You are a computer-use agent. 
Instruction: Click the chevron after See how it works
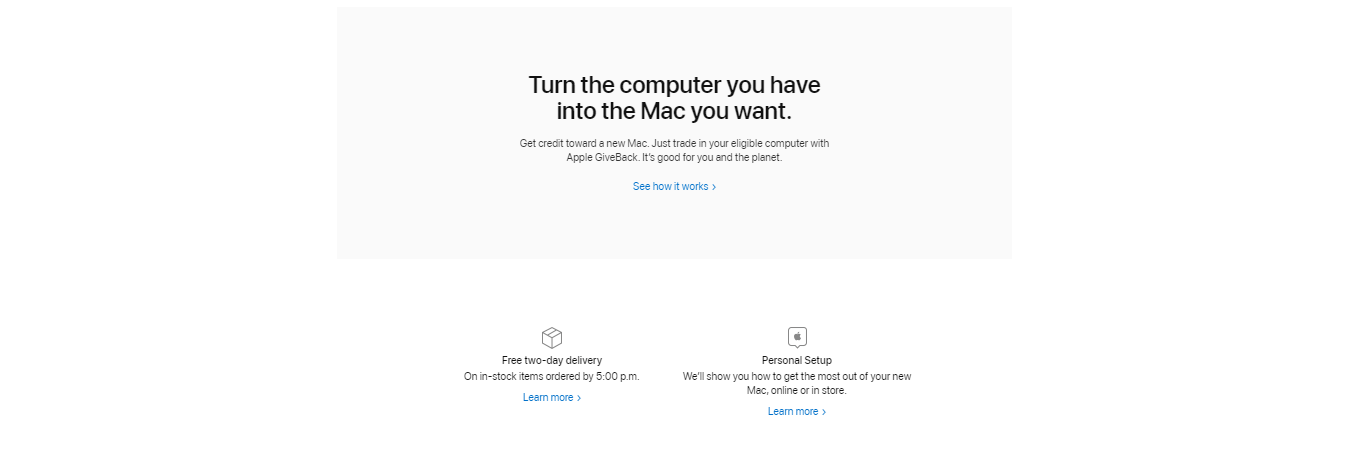(x=714, y=187)
